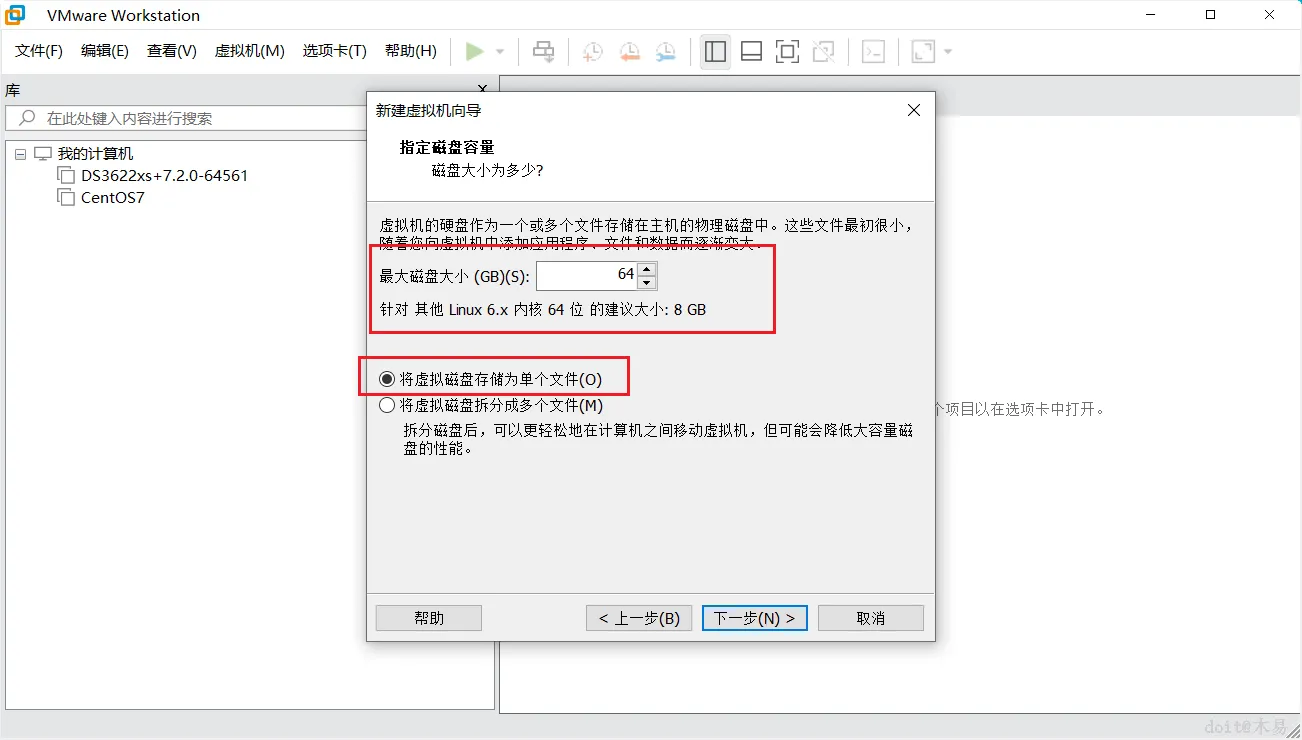Select 将虚拟磁盘存储为单个文件 radio button
Screen dimensions: 1302x740
point(386,377)
